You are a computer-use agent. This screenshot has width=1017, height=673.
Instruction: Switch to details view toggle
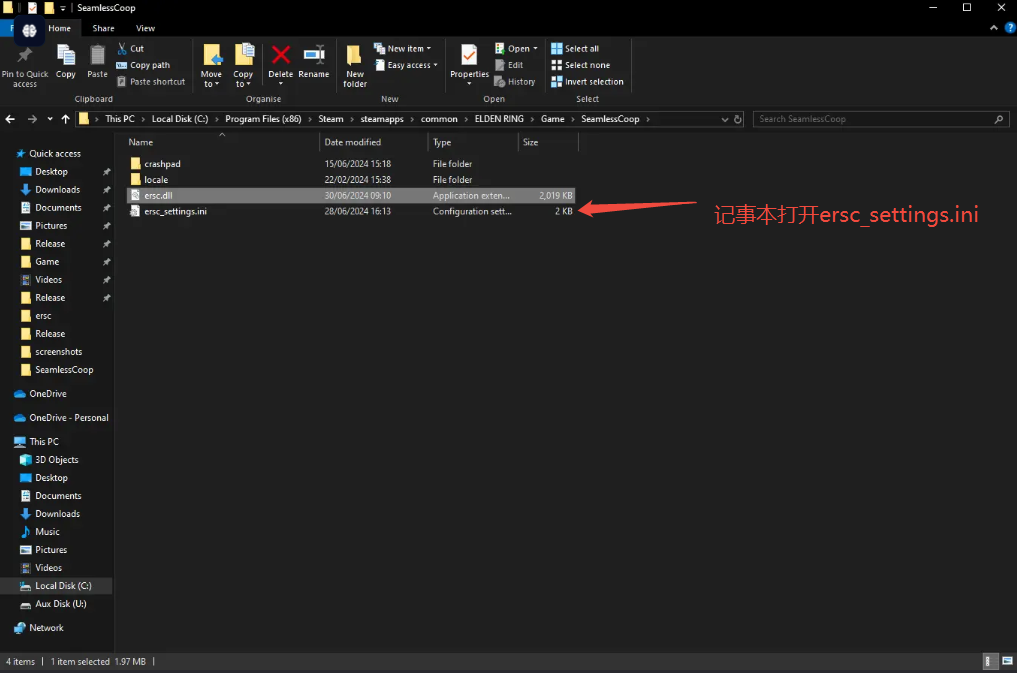click(x=989, y=662)
